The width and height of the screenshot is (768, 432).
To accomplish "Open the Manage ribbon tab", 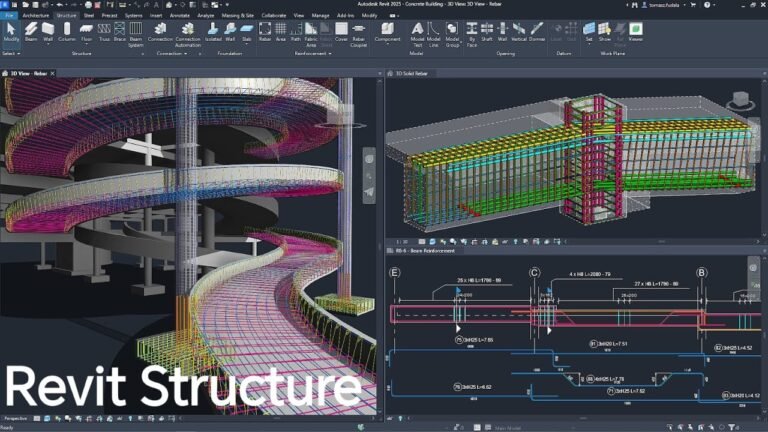I will 320,16.
